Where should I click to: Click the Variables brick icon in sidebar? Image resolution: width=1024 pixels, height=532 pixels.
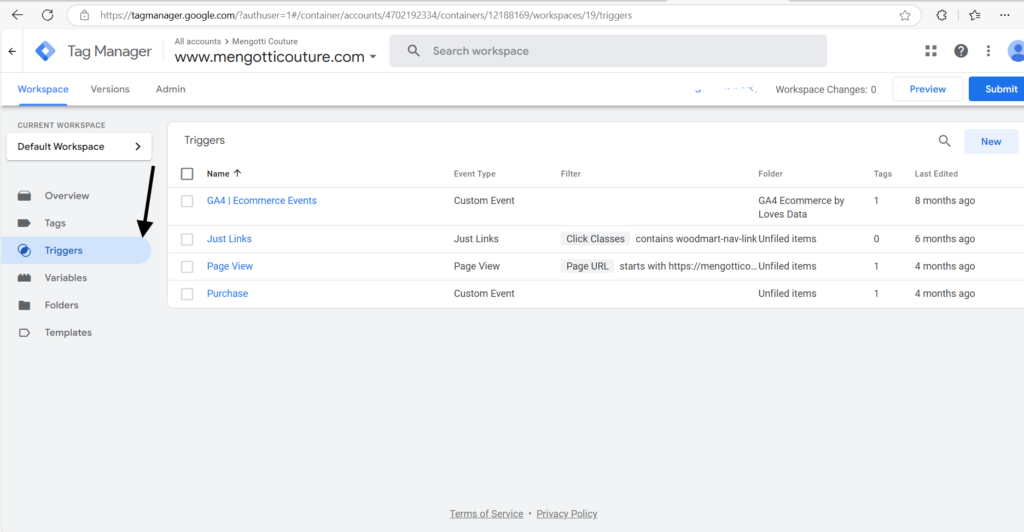point(24,278)
